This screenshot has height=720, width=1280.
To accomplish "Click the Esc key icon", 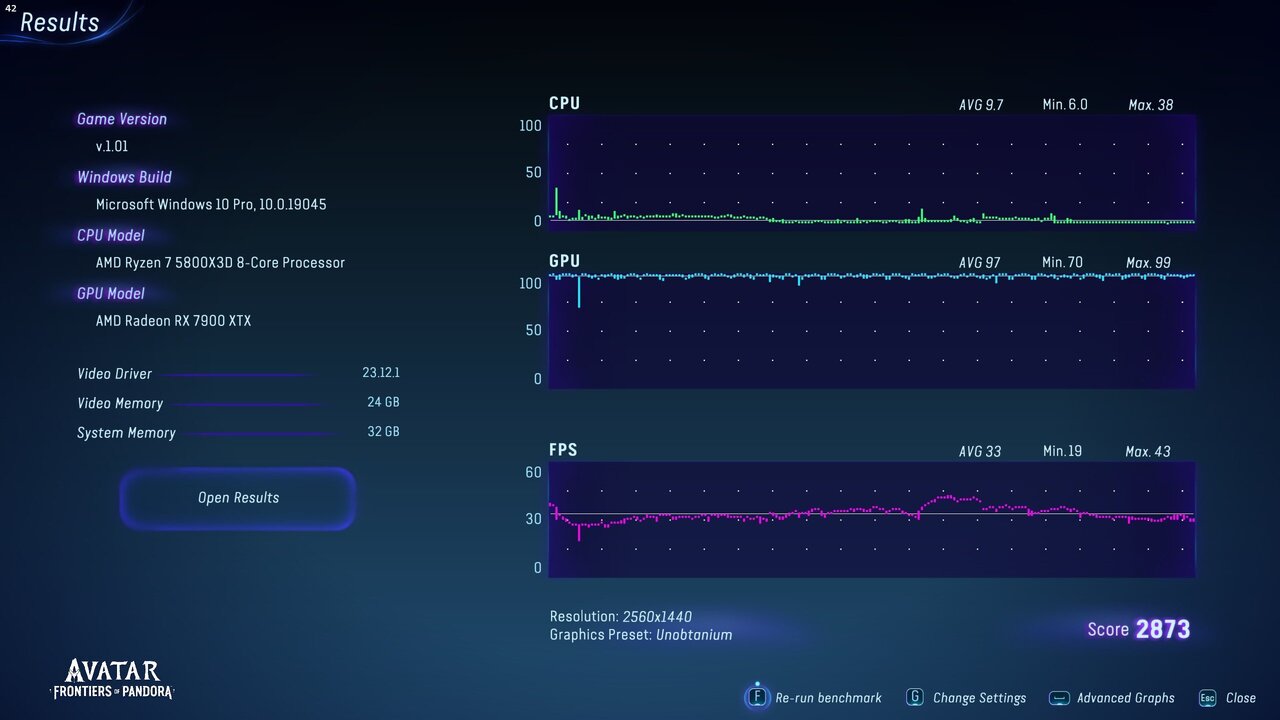I will pos(1207,698).
